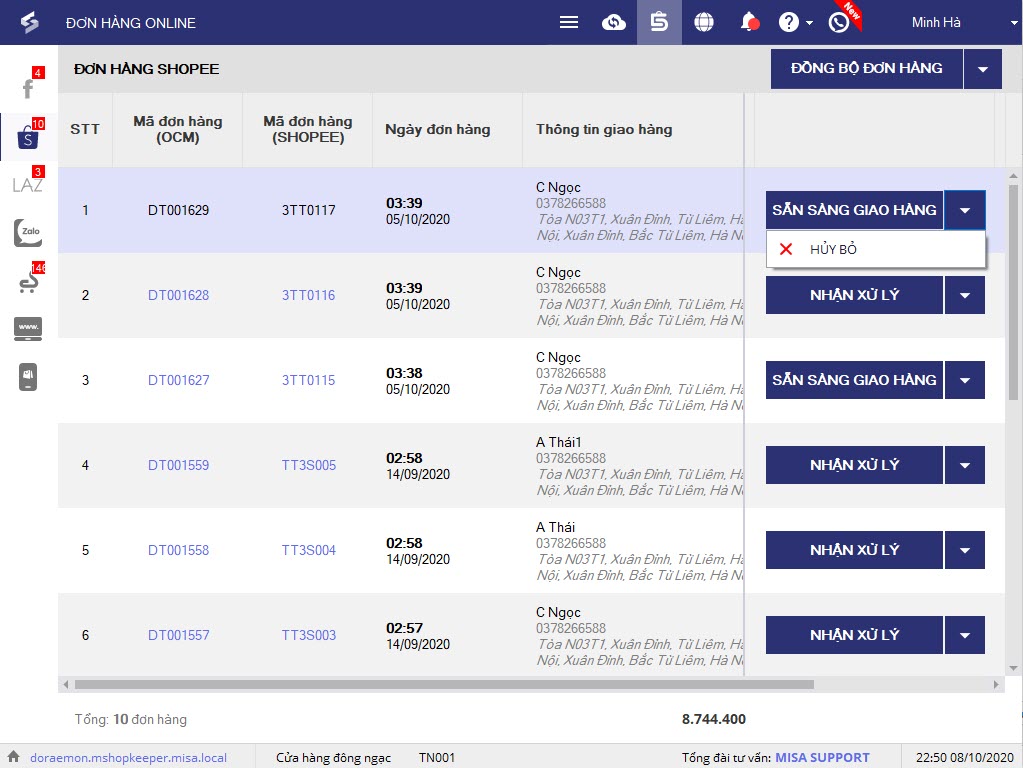The width and height of the screenshot is (1023, 768).
Task: Expand the Minh Hà user menu
Action: [x=1014, y=23]
